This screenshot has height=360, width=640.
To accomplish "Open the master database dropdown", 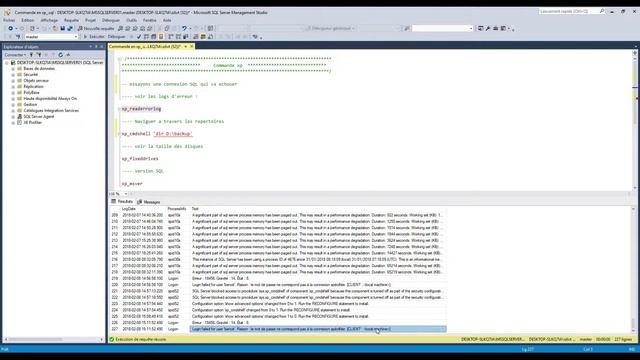I will click(x=76, y=37).
